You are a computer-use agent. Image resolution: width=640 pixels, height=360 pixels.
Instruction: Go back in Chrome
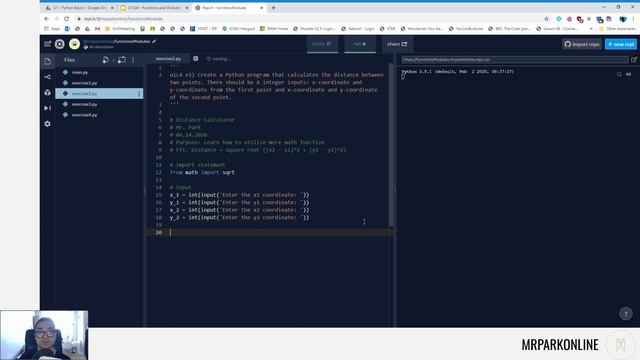(47, 19)
